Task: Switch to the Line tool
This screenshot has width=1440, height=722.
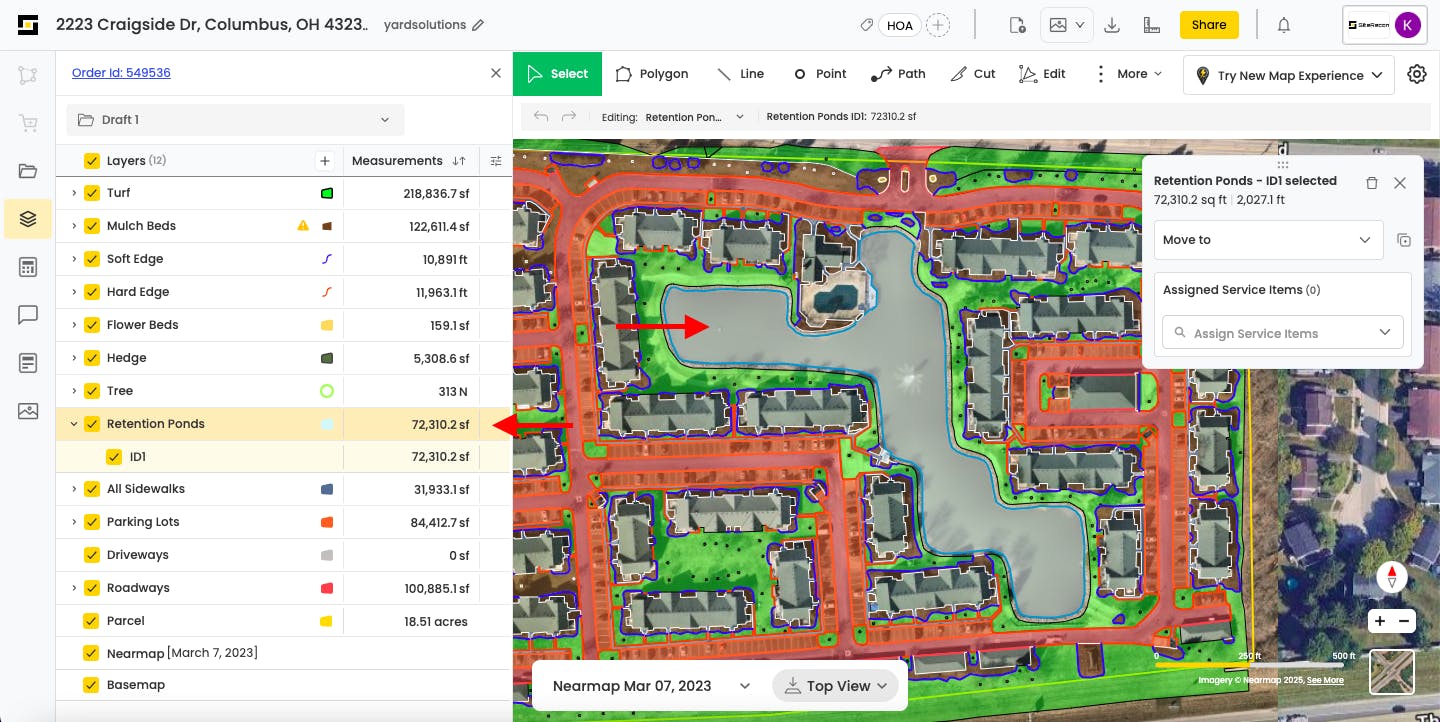Action: click(x=740, y=74)
